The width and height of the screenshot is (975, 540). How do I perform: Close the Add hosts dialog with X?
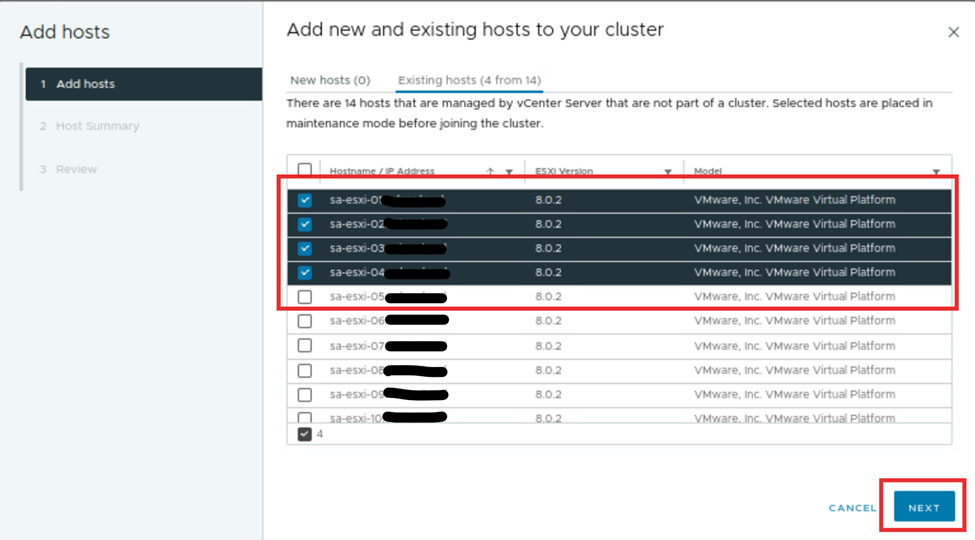point(953,33)
